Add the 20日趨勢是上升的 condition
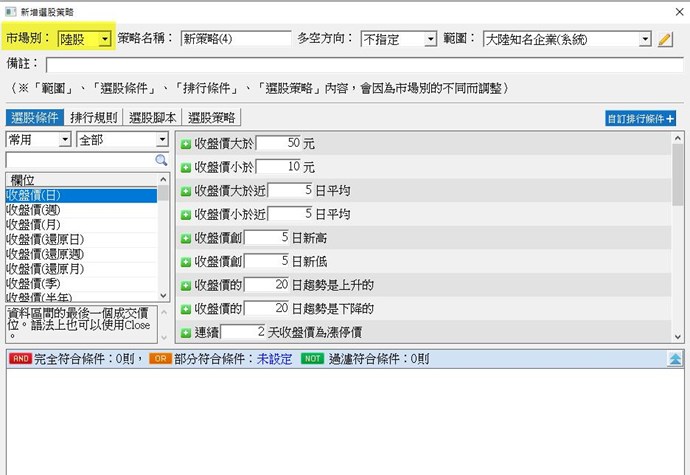690x475 pixels. coord(186,285)
